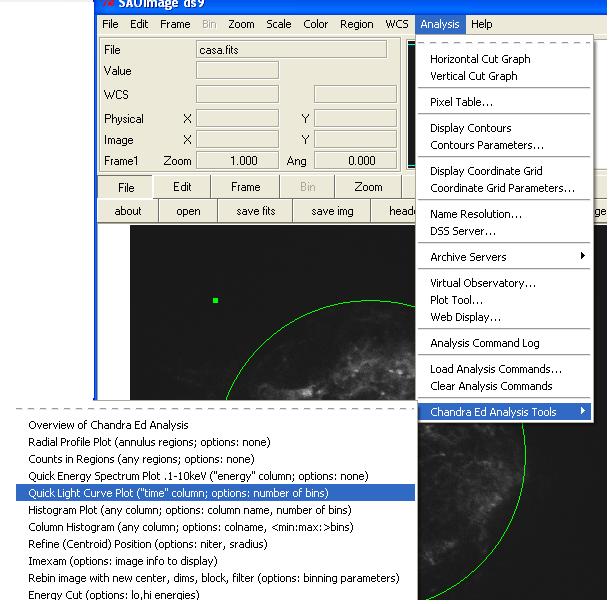The height and width of the screenshot is (604, 609).
Task: Select Vertical Cut Graph
Action: click(504, 76)
